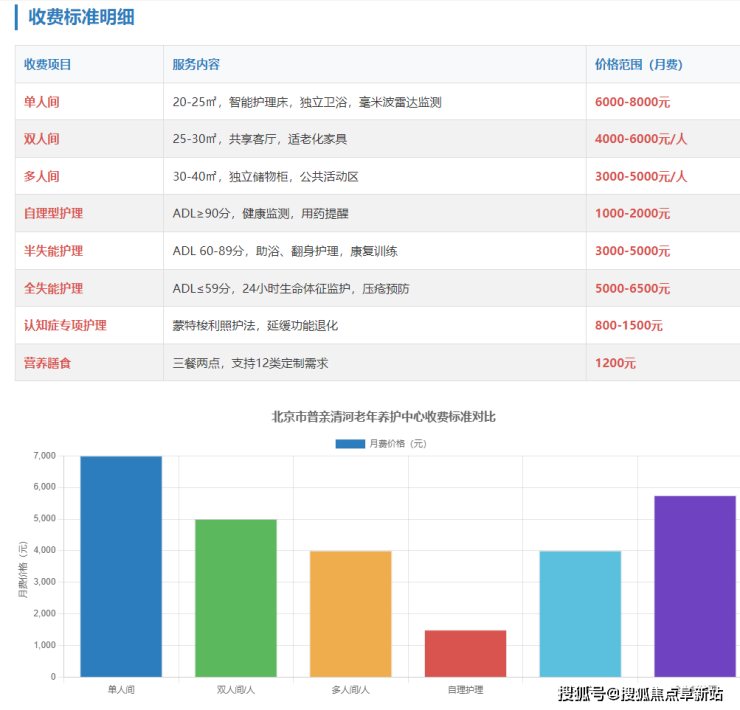Click the 服务内容 column header
The image size is (740, 710).
pyautogui.click(x=196, y=65)
